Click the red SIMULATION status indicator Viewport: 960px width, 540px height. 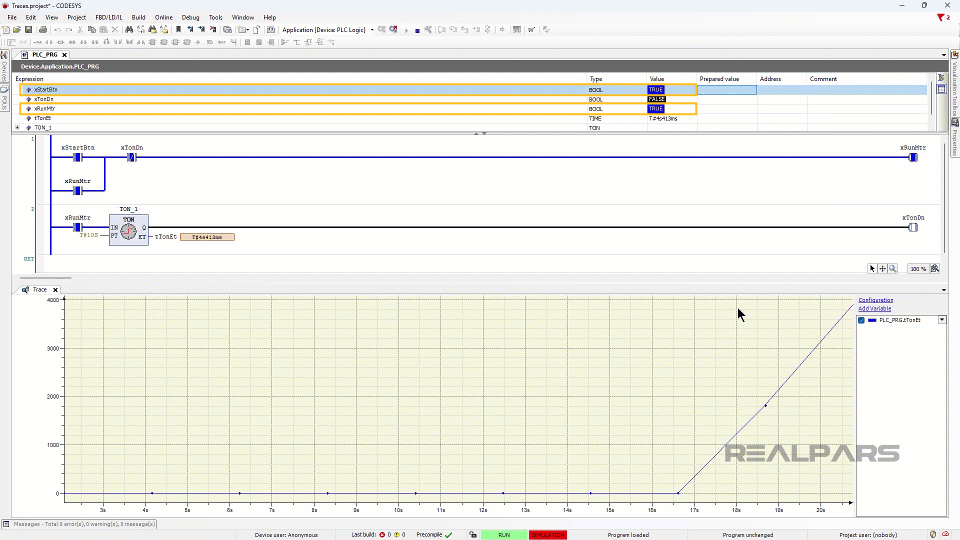coord(548,534)
